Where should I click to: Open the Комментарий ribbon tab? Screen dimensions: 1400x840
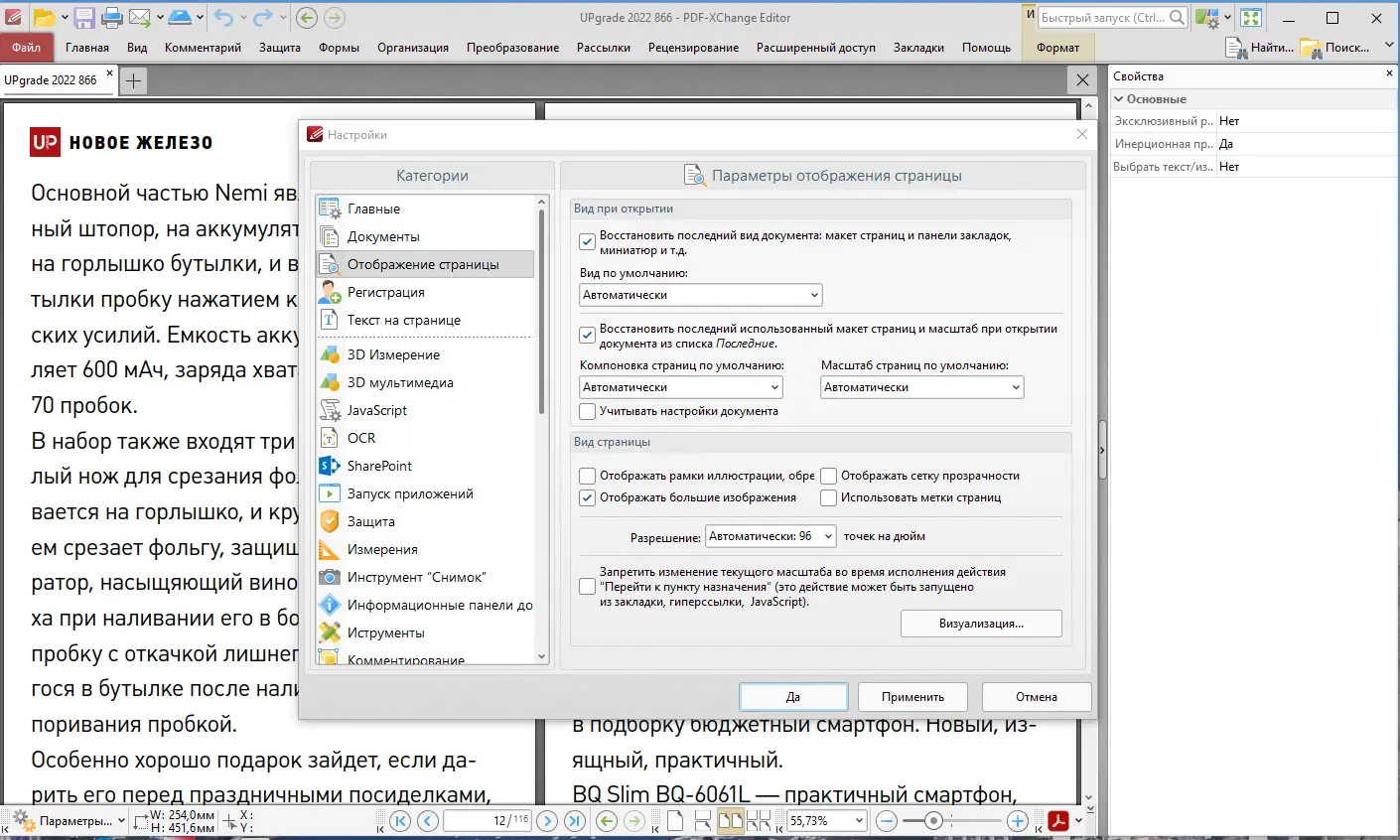pos(203,48)
